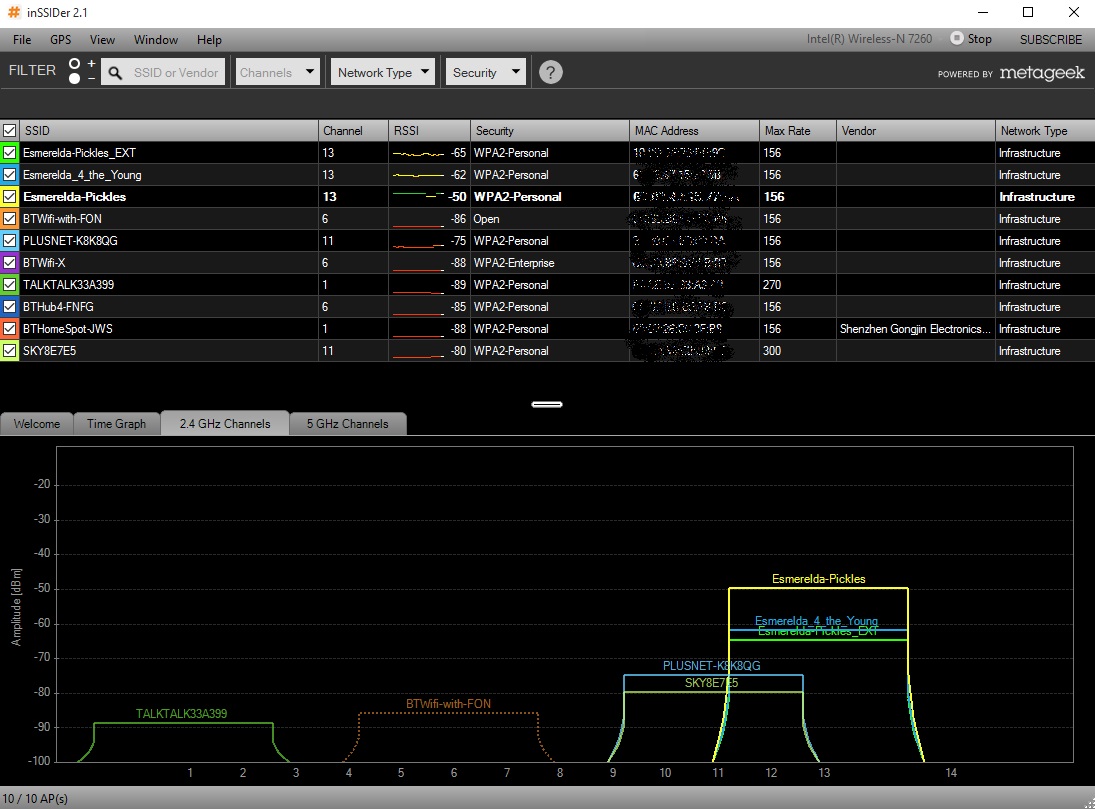Click the search magnifier icon in filter
The height and width of the screenshot is (809, 1095).
tap(115, 73)
